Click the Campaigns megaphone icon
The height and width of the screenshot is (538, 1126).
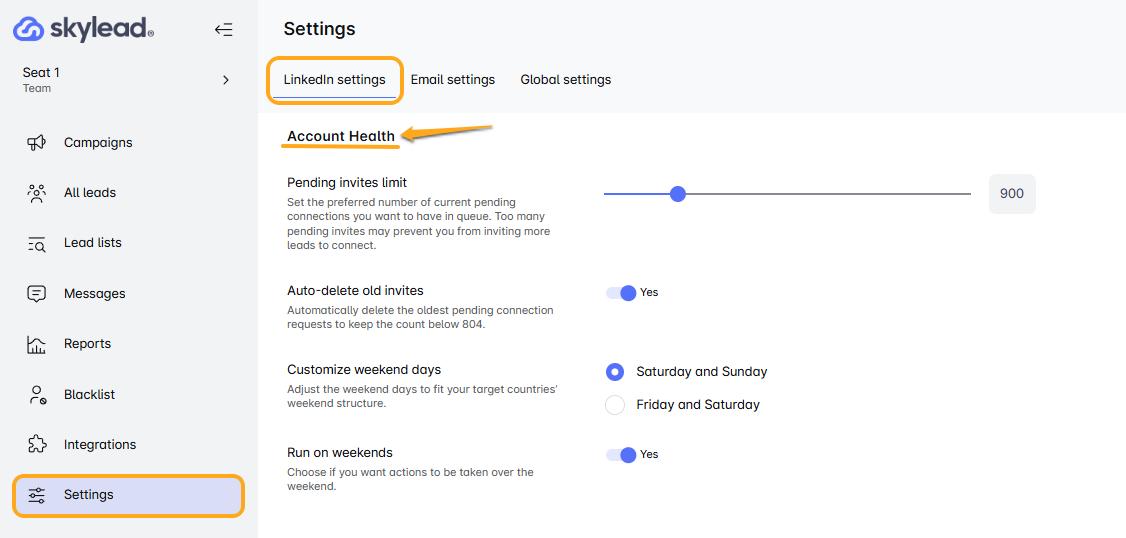pyautogui.click(x=37, y=143)
